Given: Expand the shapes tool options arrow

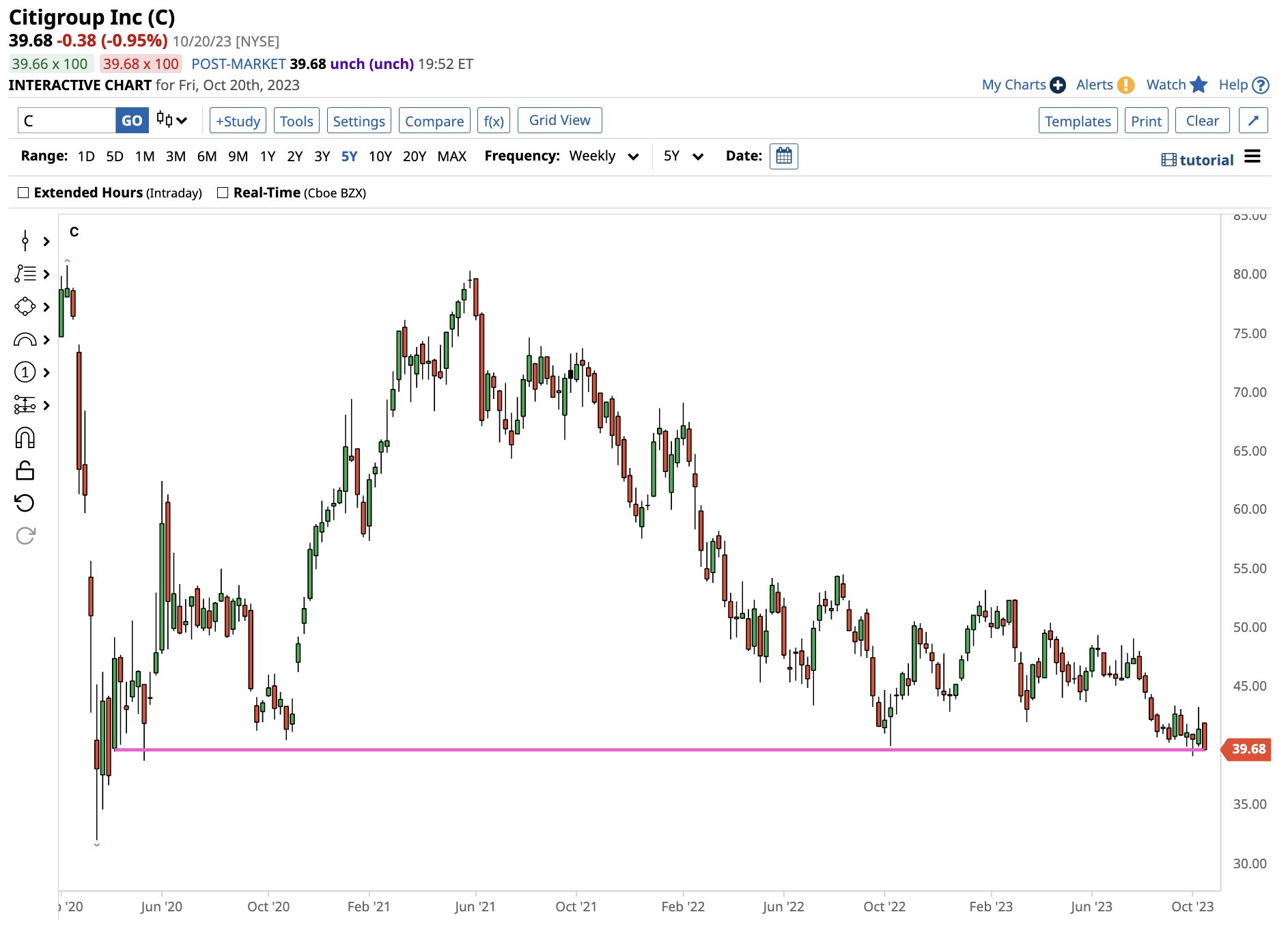Looking at the screenshot, I should click(46, 307).
